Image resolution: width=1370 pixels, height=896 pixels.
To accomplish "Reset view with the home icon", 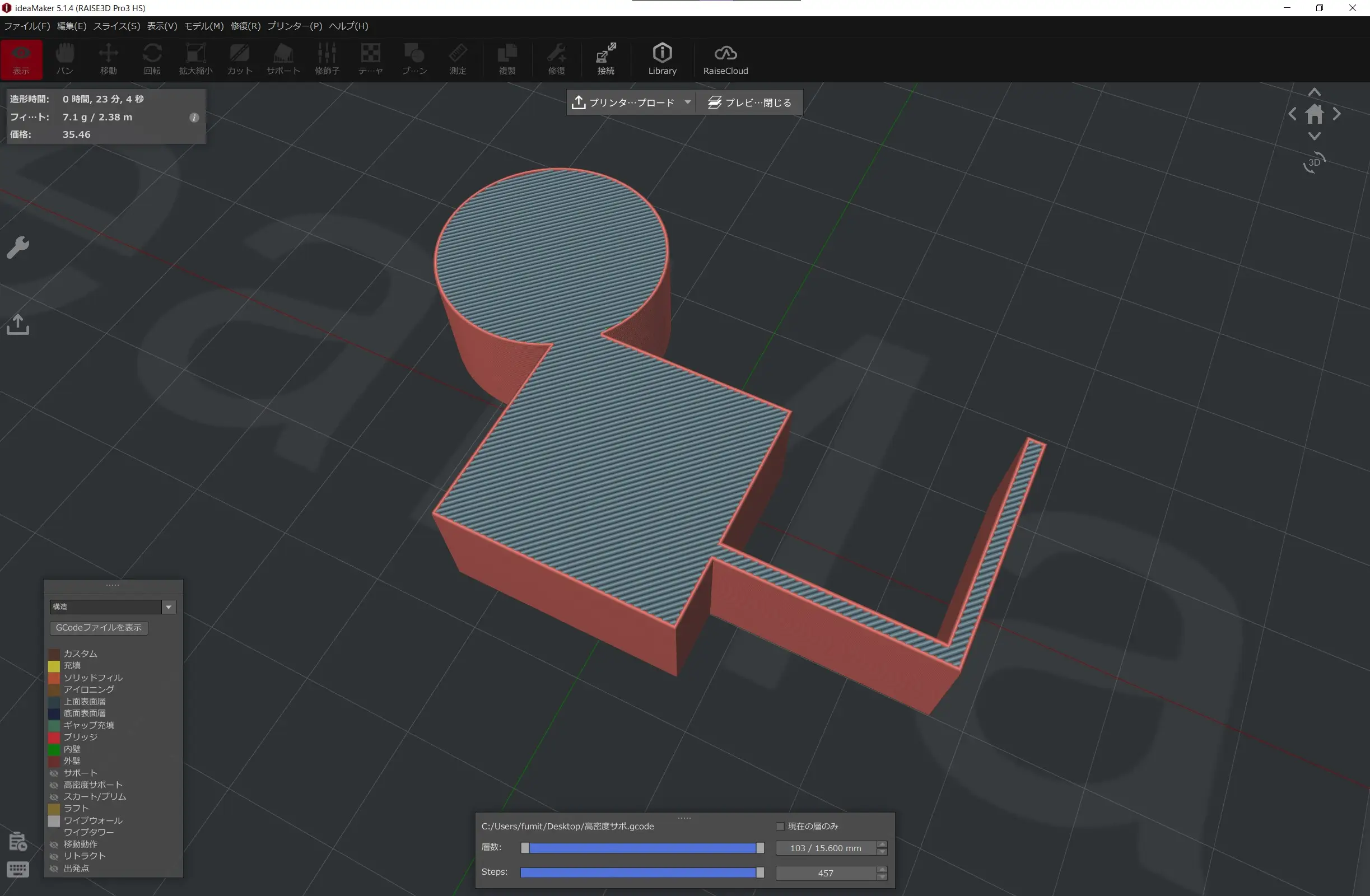I will click(x=1314, y=114).
